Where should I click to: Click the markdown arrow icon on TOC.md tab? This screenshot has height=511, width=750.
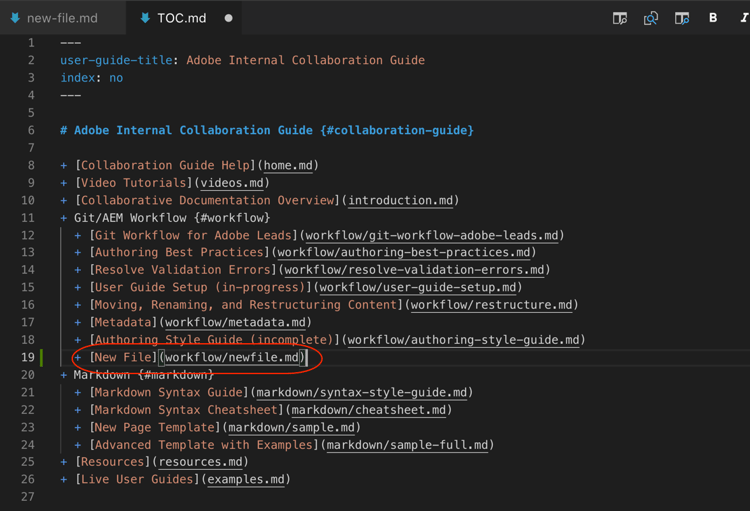tap(145, 18)
